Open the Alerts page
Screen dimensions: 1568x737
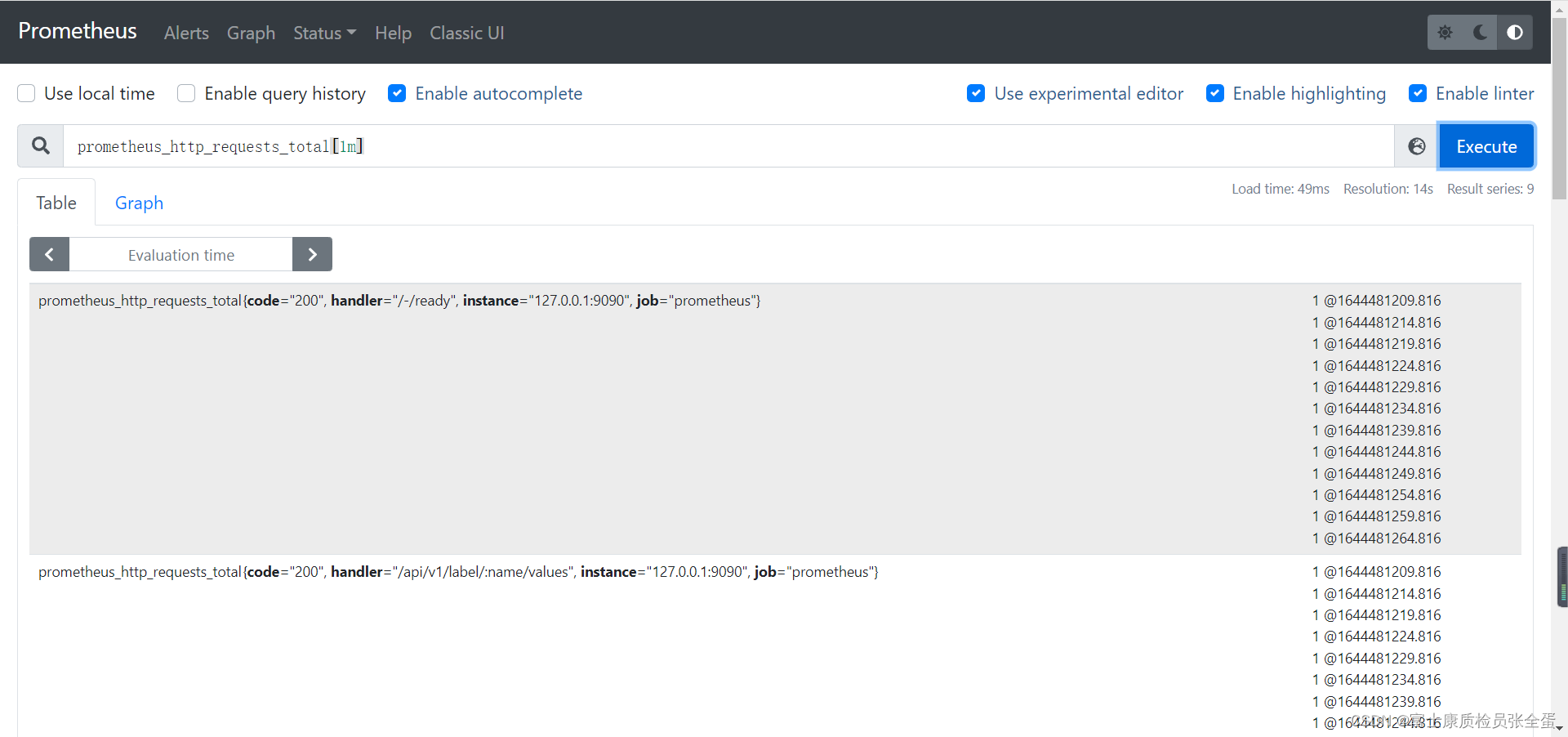pos(186,33)
